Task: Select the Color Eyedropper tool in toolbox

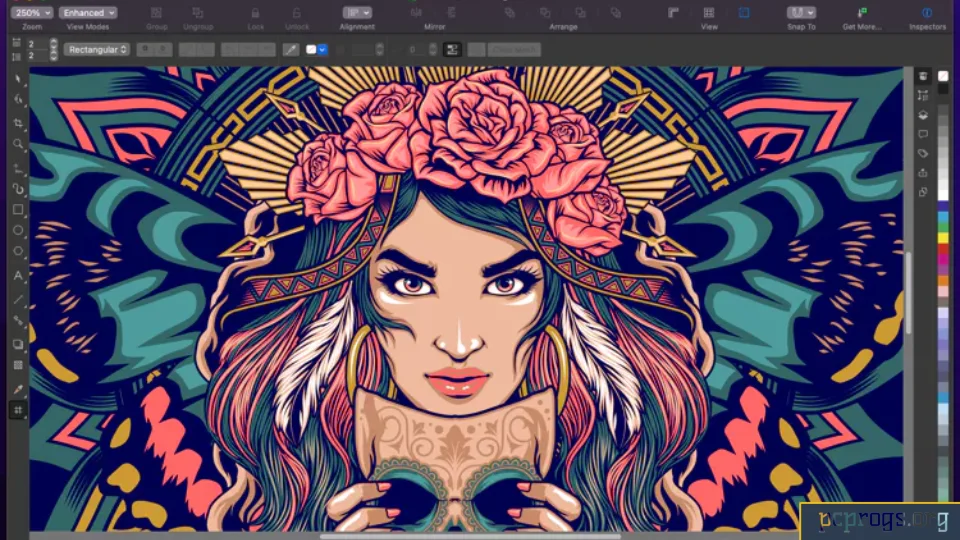Action: pos(18,389)
